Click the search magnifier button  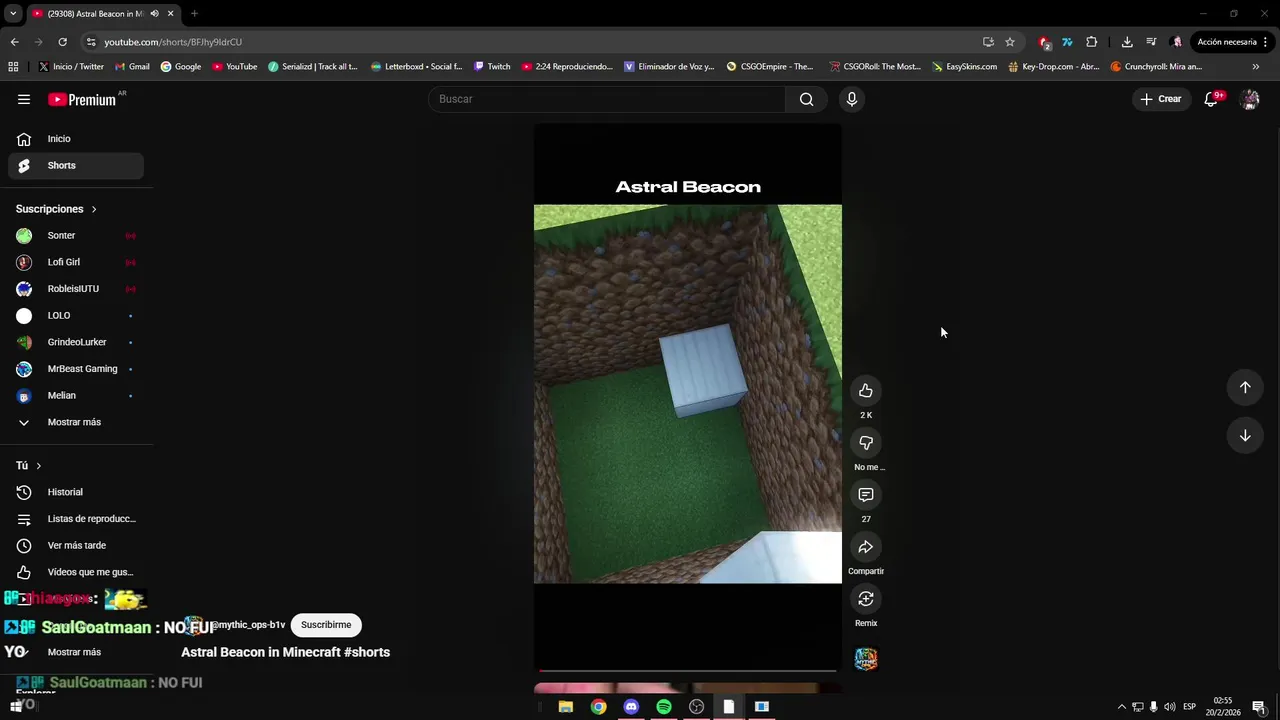807,99
